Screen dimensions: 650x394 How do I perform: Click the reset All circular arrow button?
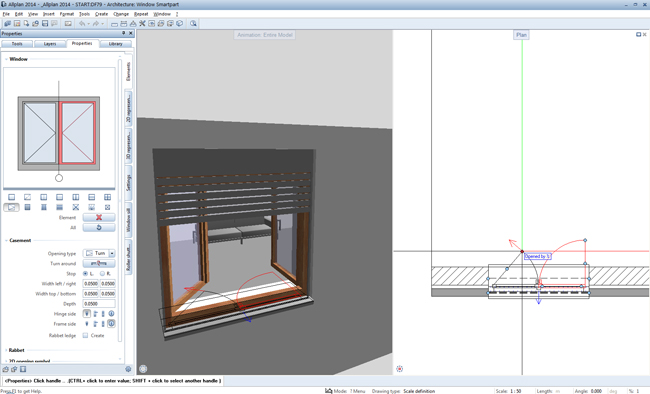pos(99,228)
